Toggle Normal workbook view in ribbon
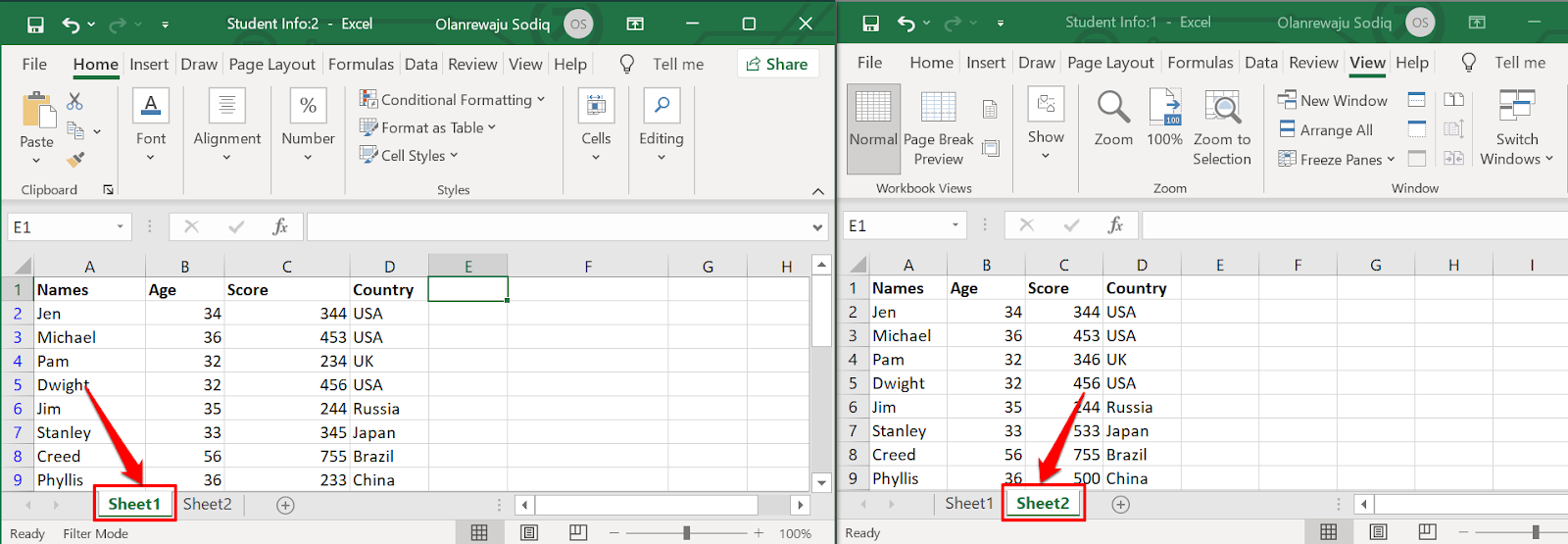 tap(872, 120)
